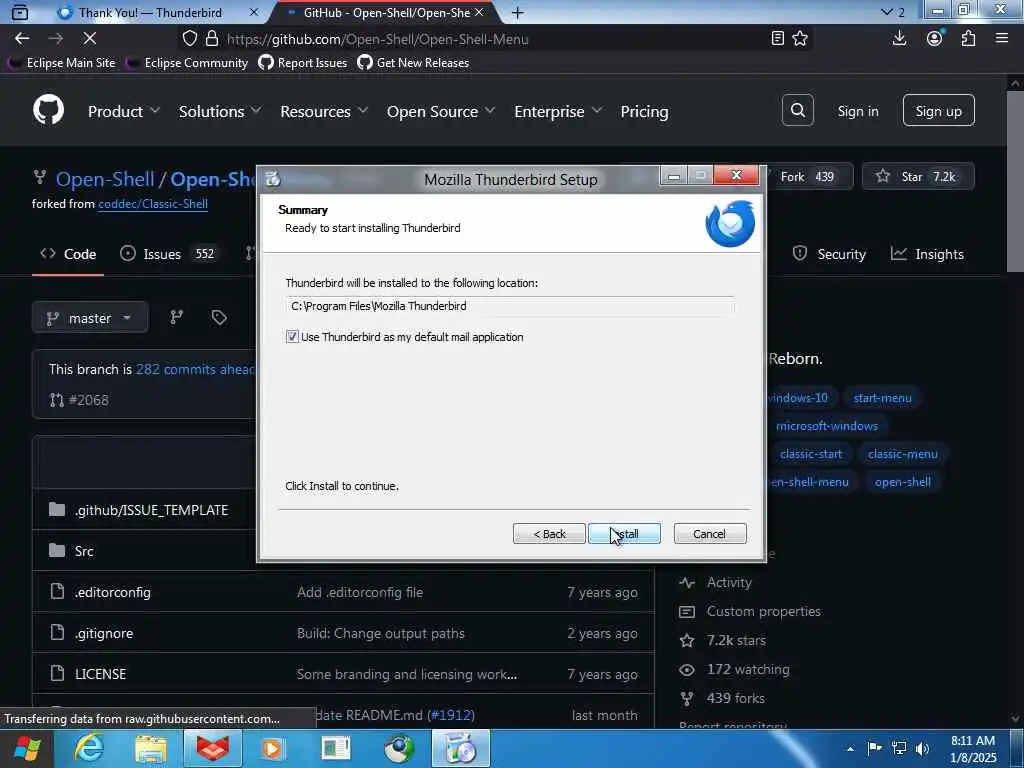Open the .github/ISSUE_TEMPLATE folder
Image resolution: width=1024 pixels, height=768 pixels.
coord(151,510)
